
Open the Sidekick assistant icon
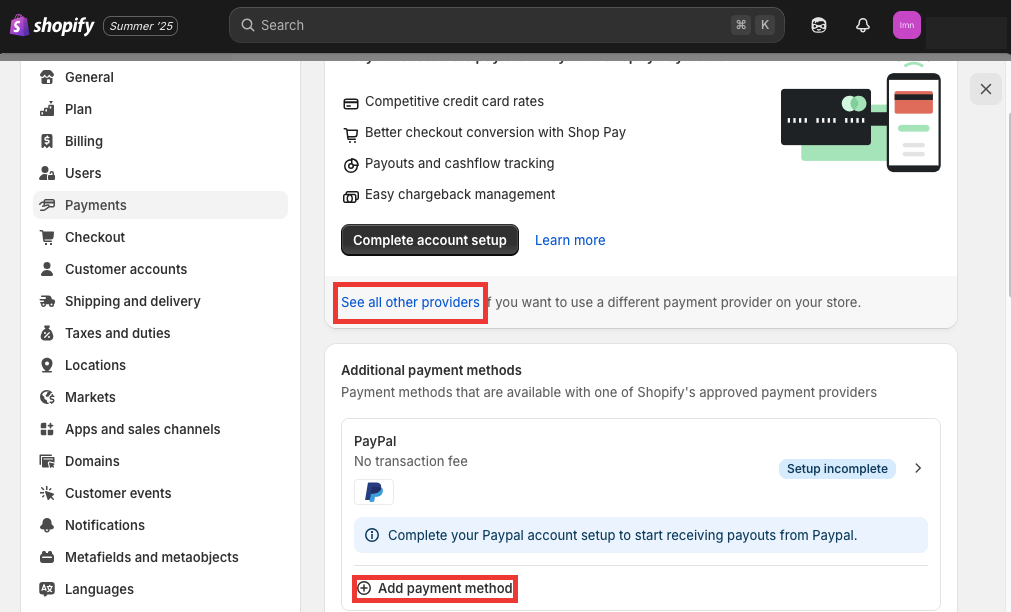[819, 25]
